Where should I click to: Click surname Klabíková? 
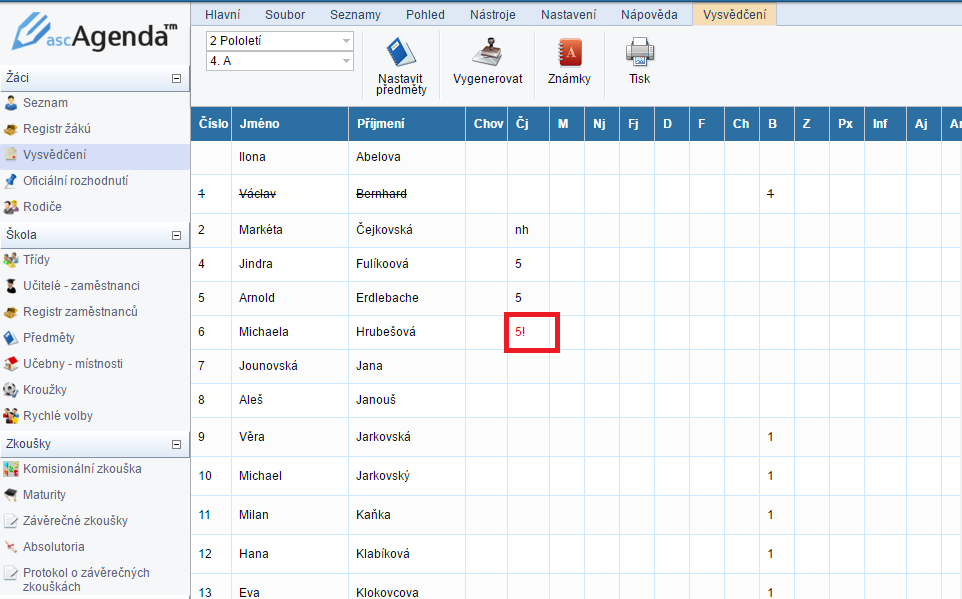point(382,554)
